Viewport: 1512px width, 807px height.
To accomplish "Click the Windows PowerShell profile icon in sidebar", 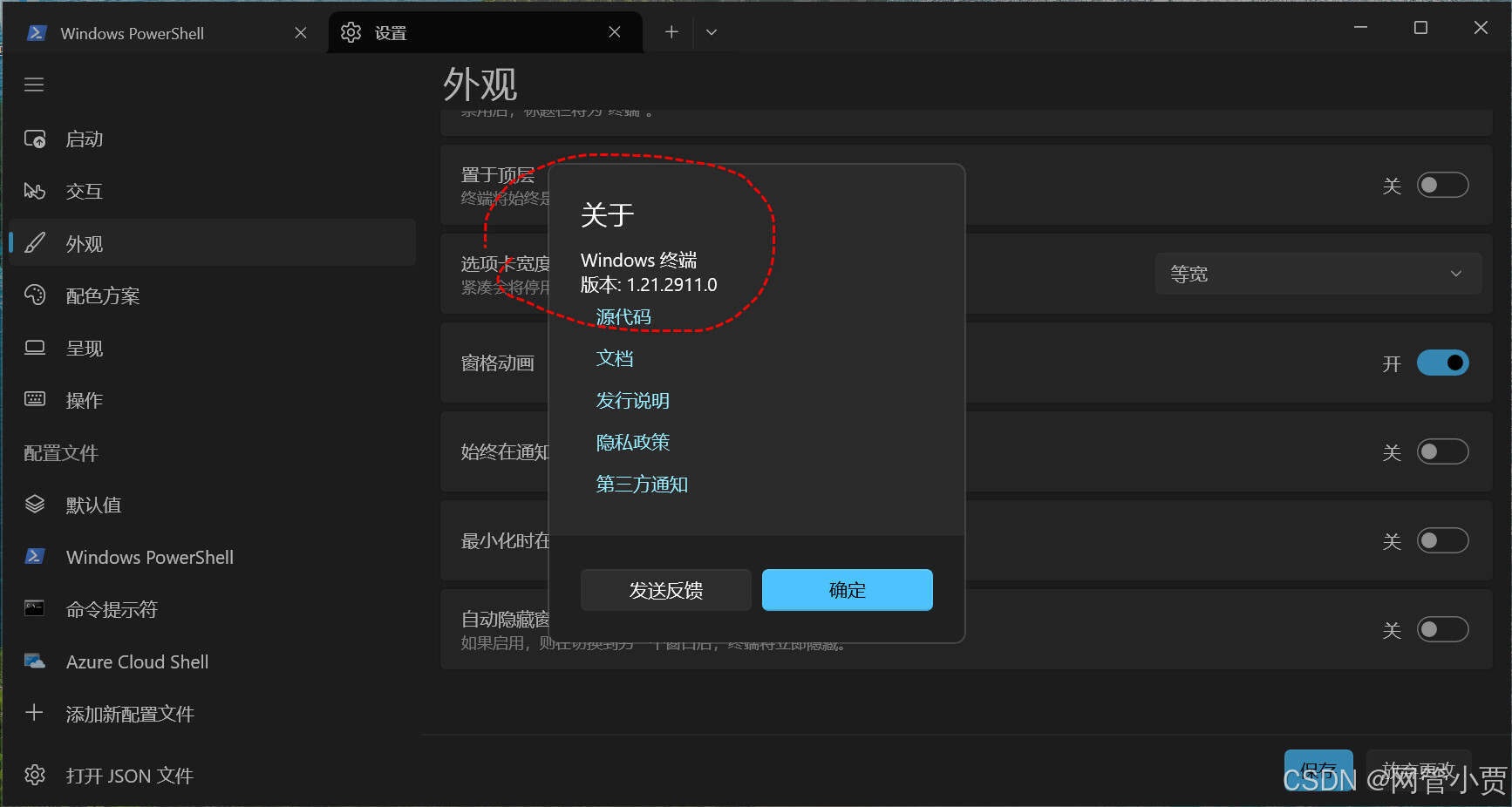I will tap(35, 556).
